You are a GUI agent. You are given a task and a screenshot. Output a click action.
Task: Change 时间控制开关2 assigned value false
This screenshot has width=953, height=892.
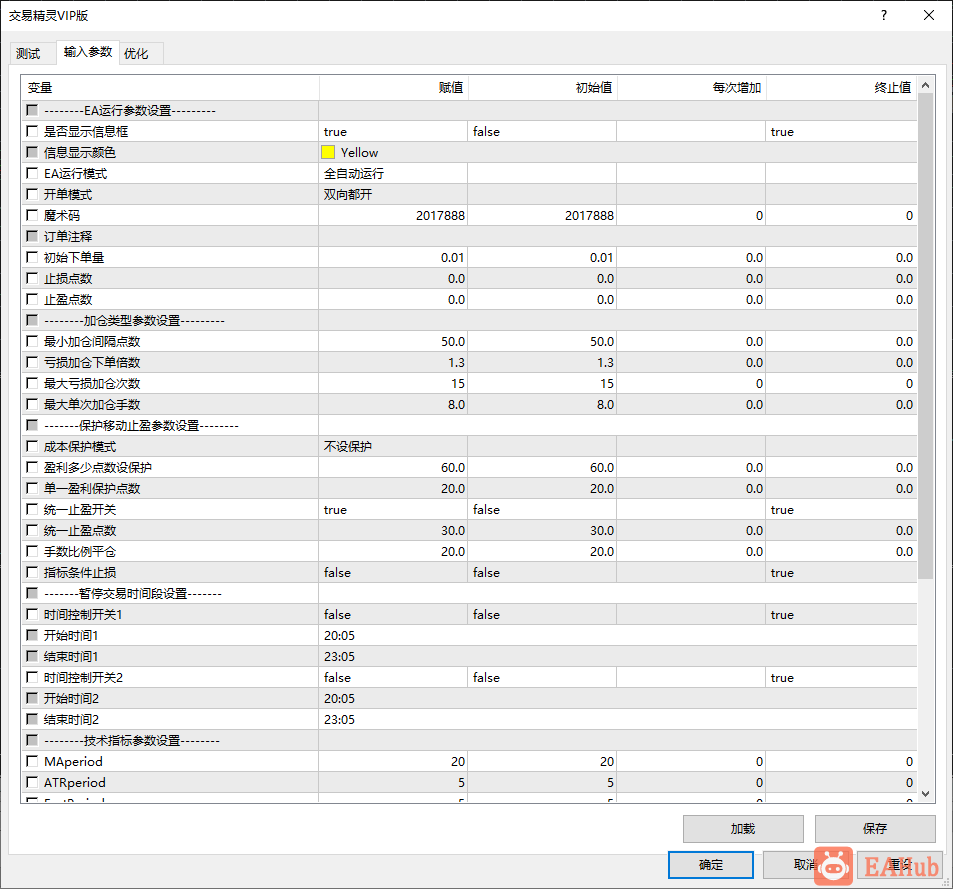(x=393, y=678)
